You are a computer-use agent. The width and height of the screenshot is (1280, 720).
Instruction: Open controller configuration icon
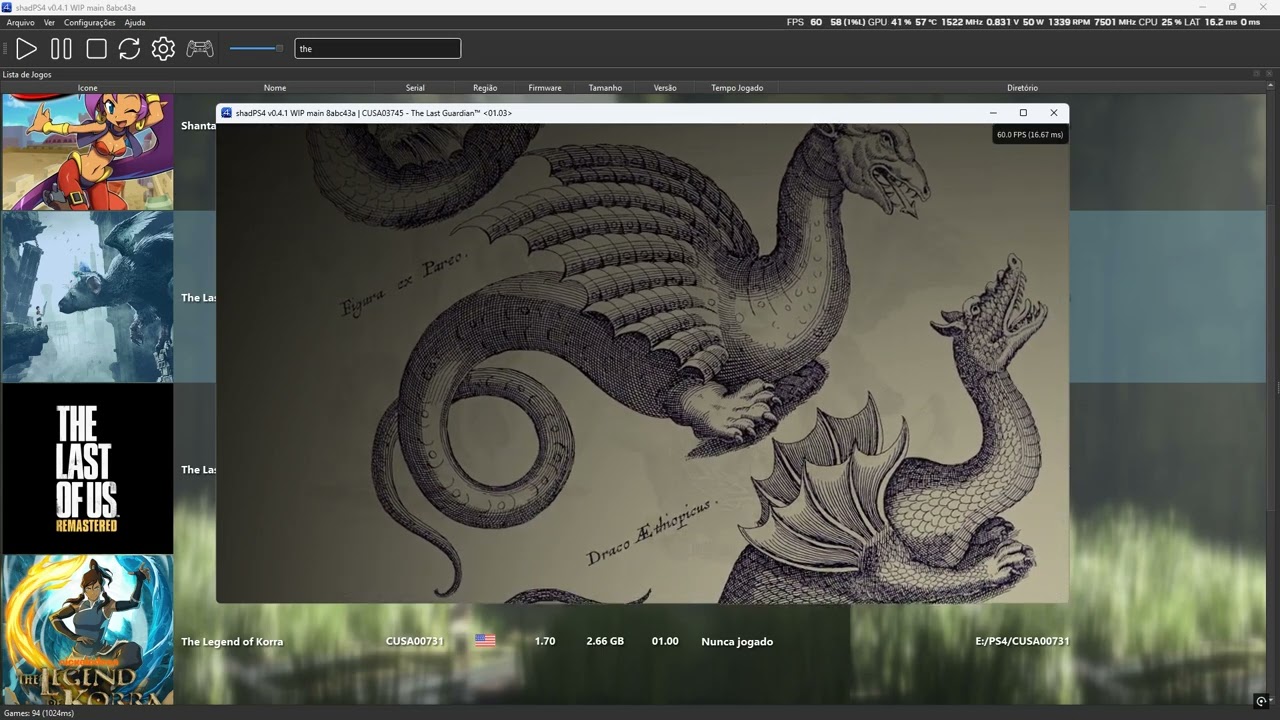point(200,48)
